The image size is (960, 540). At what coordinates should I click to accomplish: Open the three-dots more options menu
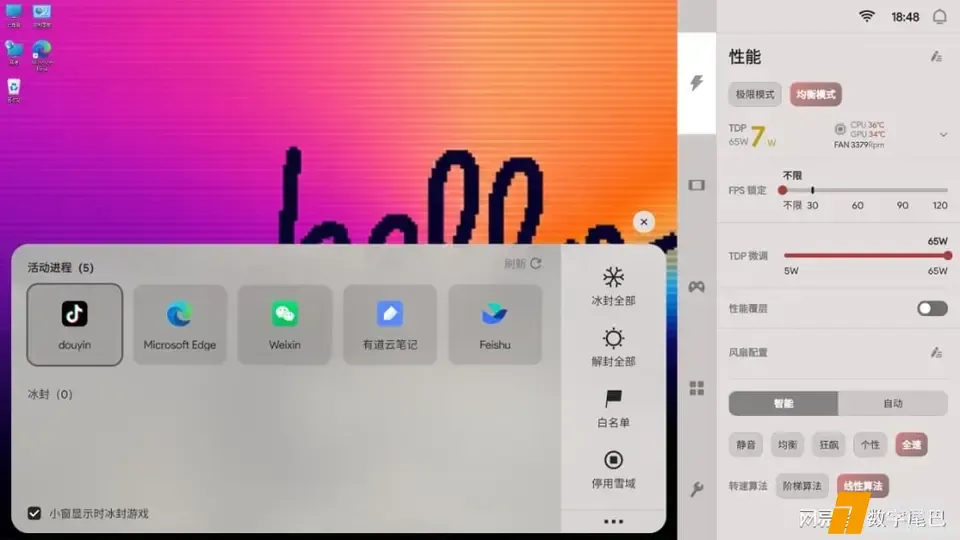point(613,521)
